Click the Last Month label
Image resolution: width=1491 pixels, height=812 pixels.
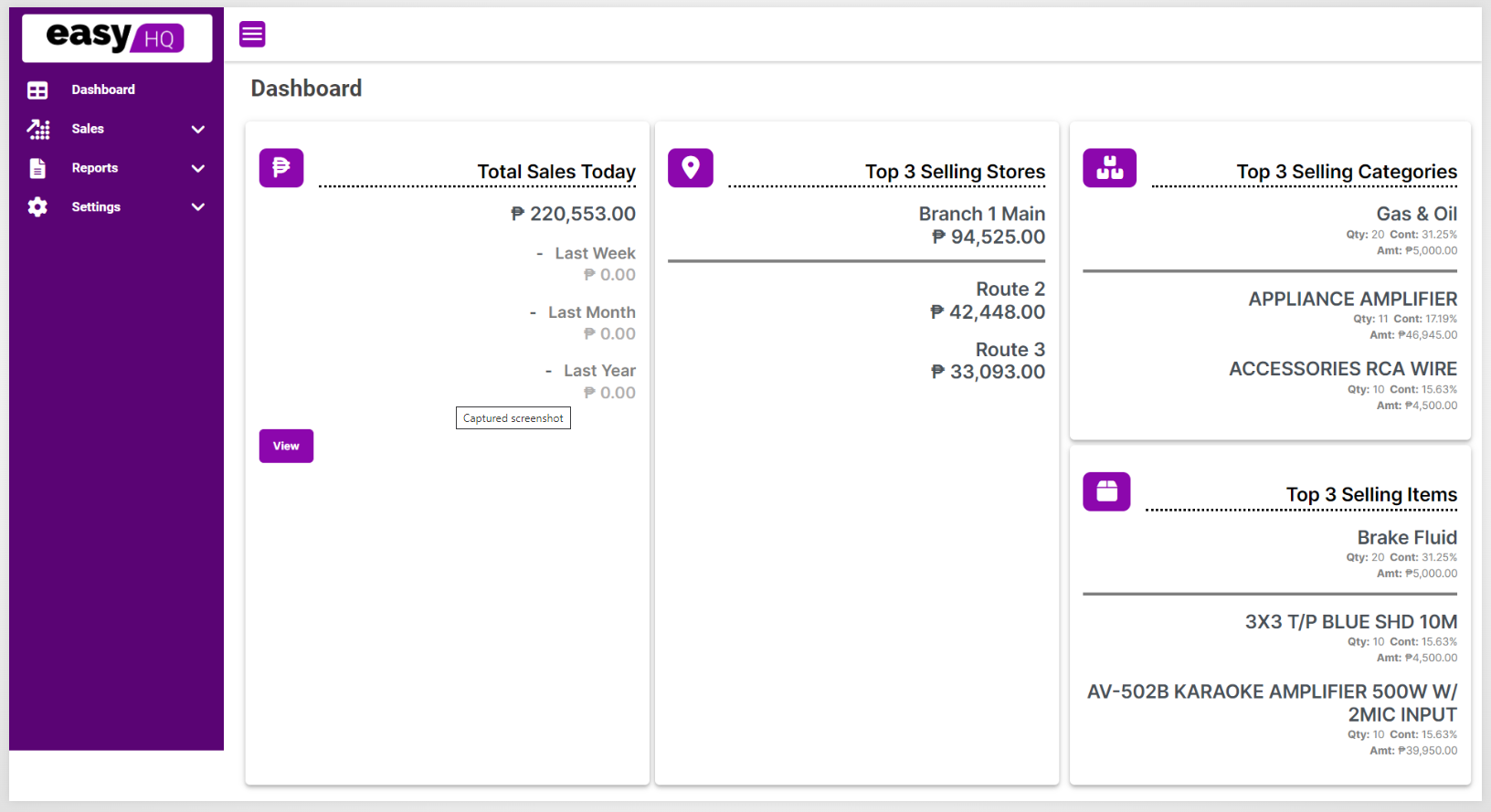pos(591,312)
